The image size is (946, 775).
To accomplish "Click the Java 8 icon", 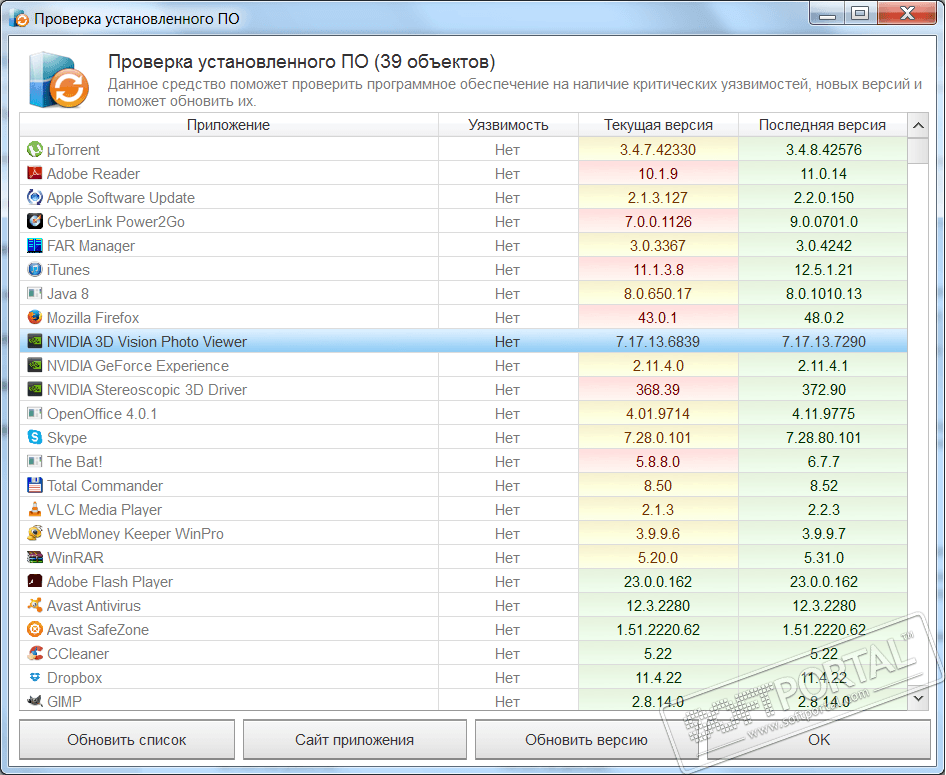I will coord(35,293).
